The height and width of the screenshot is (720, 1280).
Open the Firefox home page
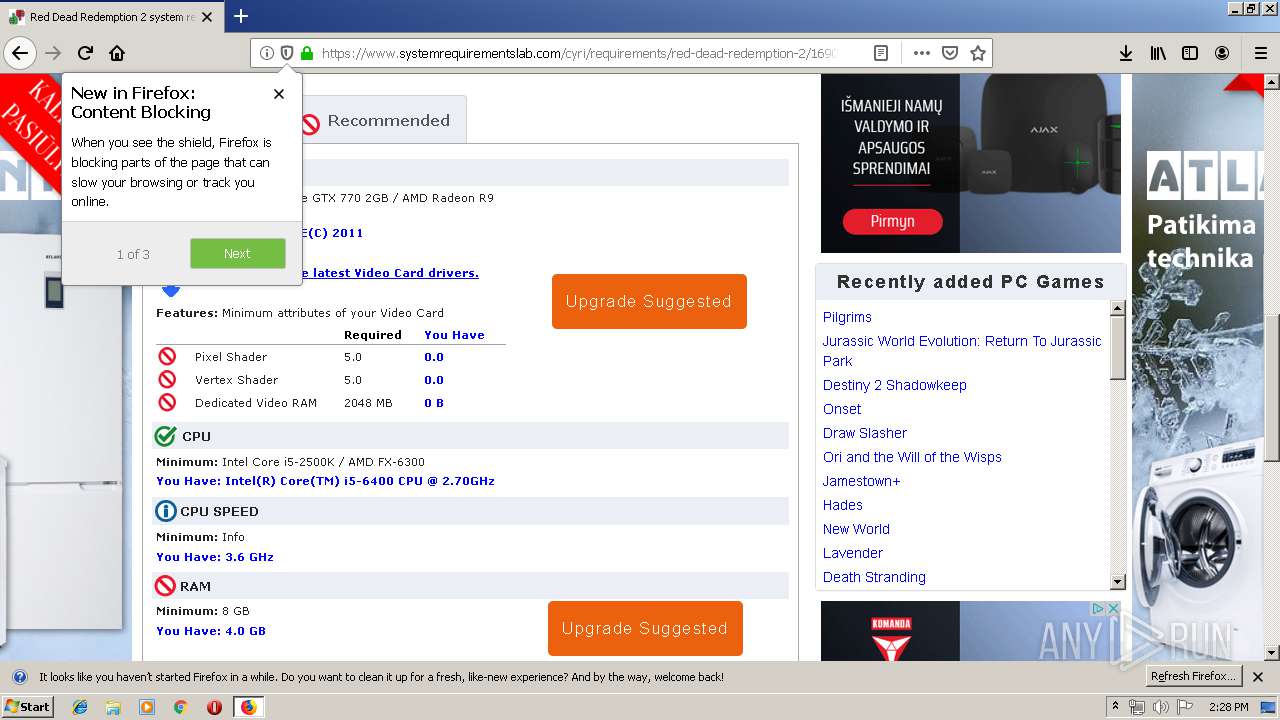[117, 53]
